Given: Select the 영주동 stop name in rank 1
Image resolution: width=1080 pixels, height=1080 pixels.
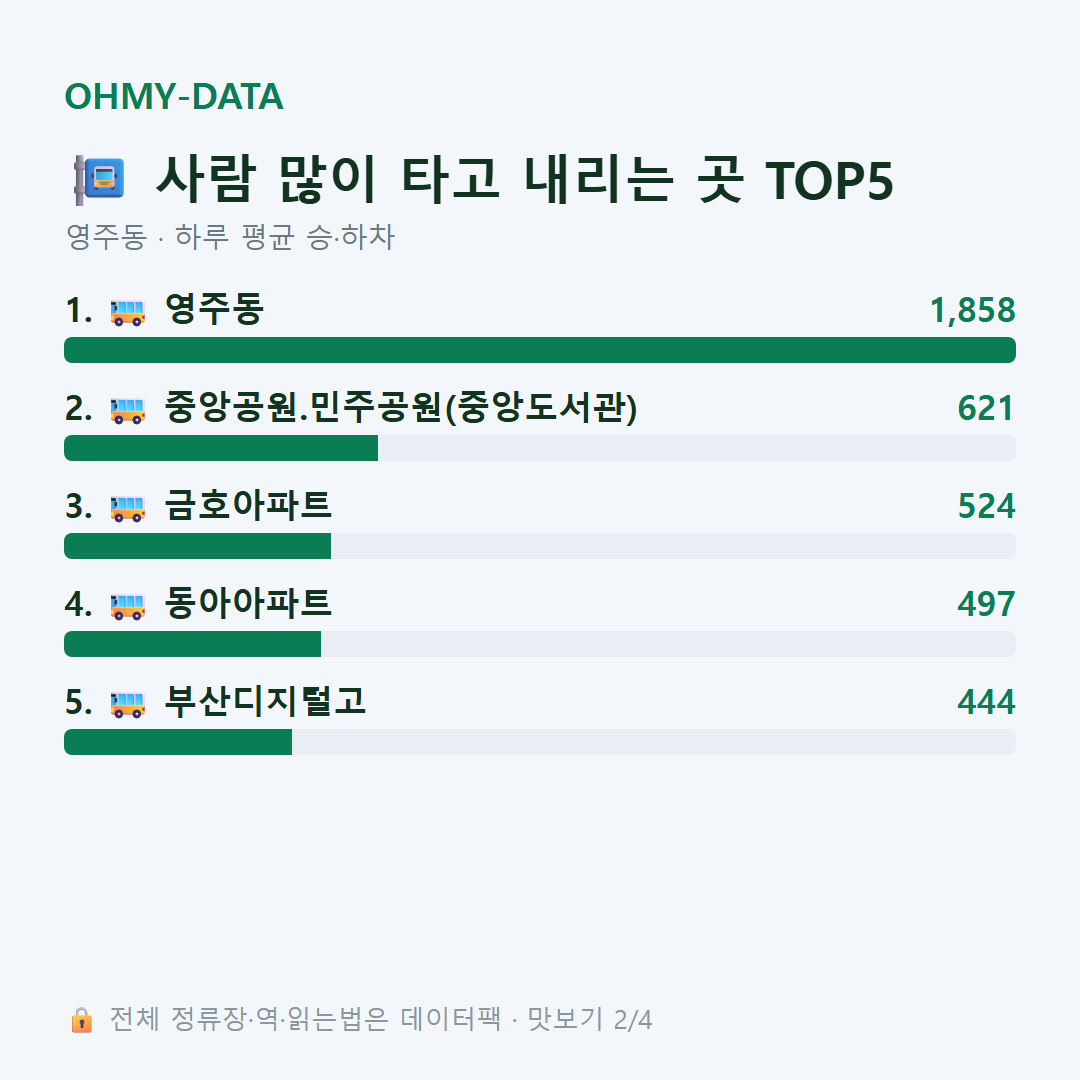Looking at the screenshot, I should (x=214, y=309).
